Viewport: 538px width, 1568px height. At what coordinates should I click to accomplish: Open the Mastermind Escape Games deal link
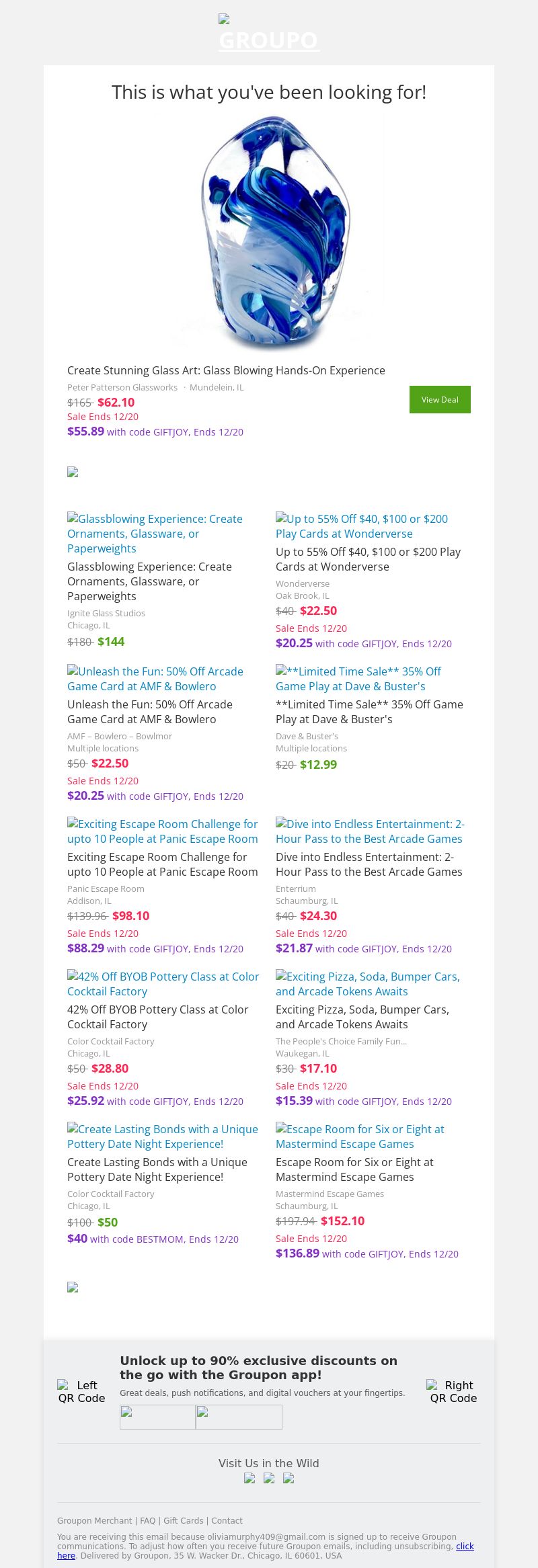click(360, 1137)
